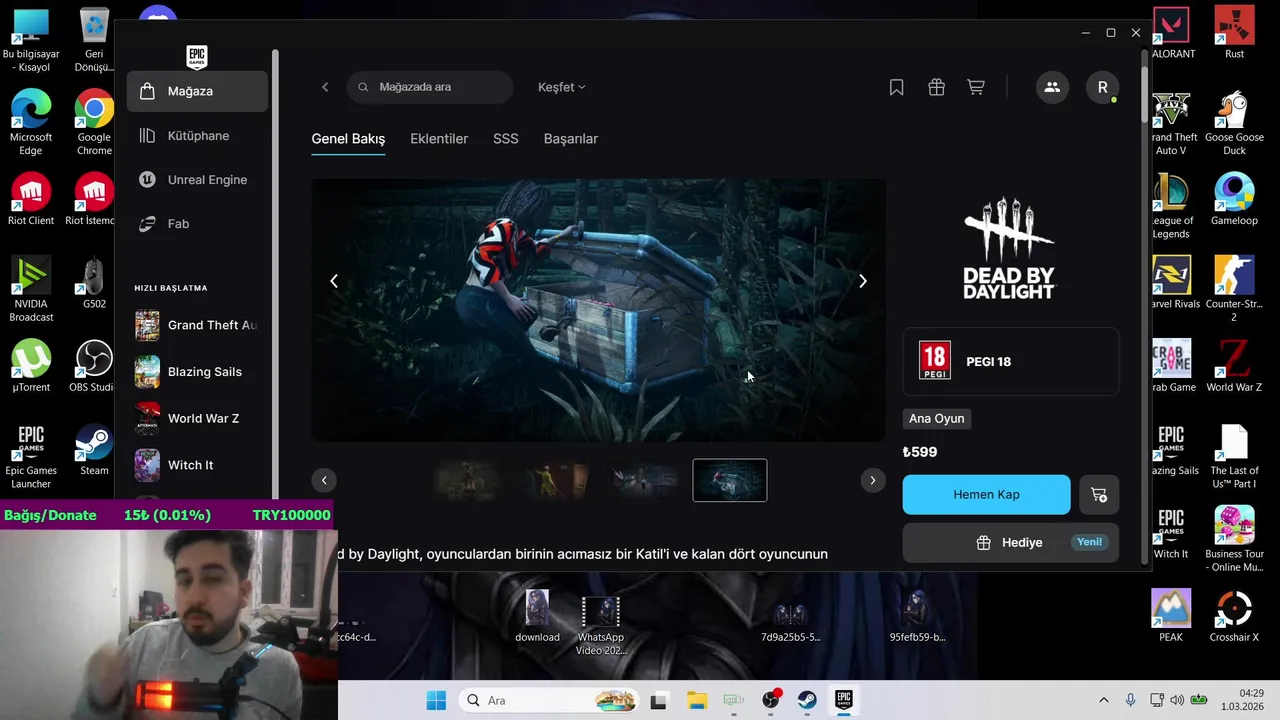Screen dimensions: 1280x720
Task: Open File Explorer from taskbar
Action: coord(696,700)
